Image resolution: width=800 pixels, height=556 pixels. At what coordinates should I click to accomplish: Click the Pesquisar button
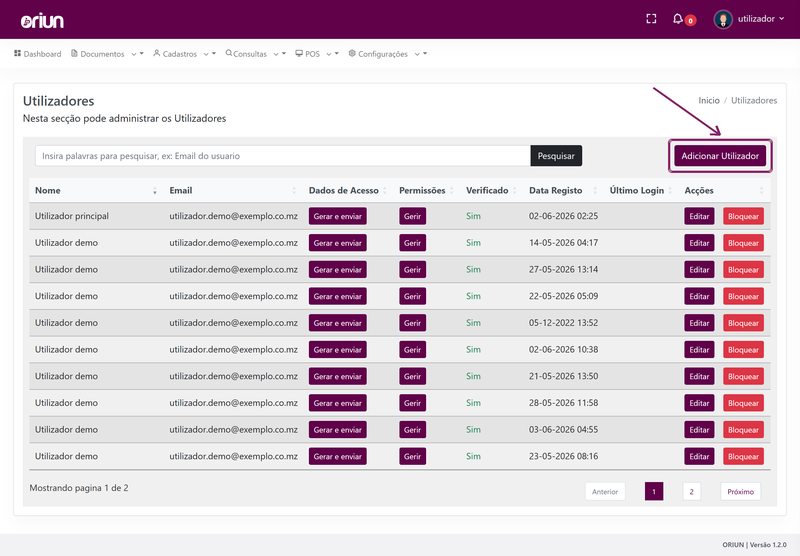click(556, 156)
